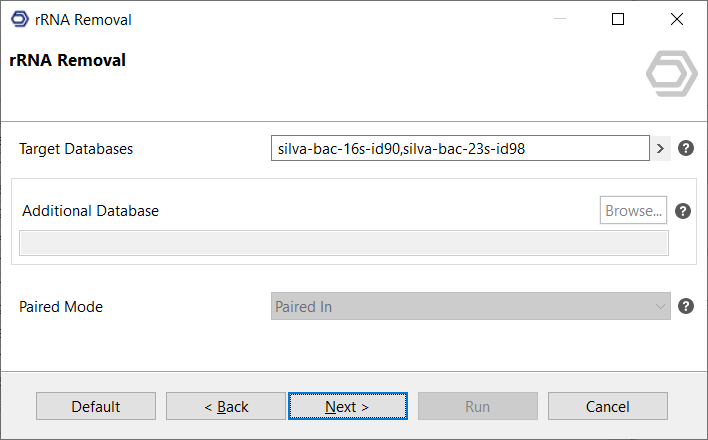Click the Target Databases label
Screen dimensions: 708x440
[x=76, y=149]
